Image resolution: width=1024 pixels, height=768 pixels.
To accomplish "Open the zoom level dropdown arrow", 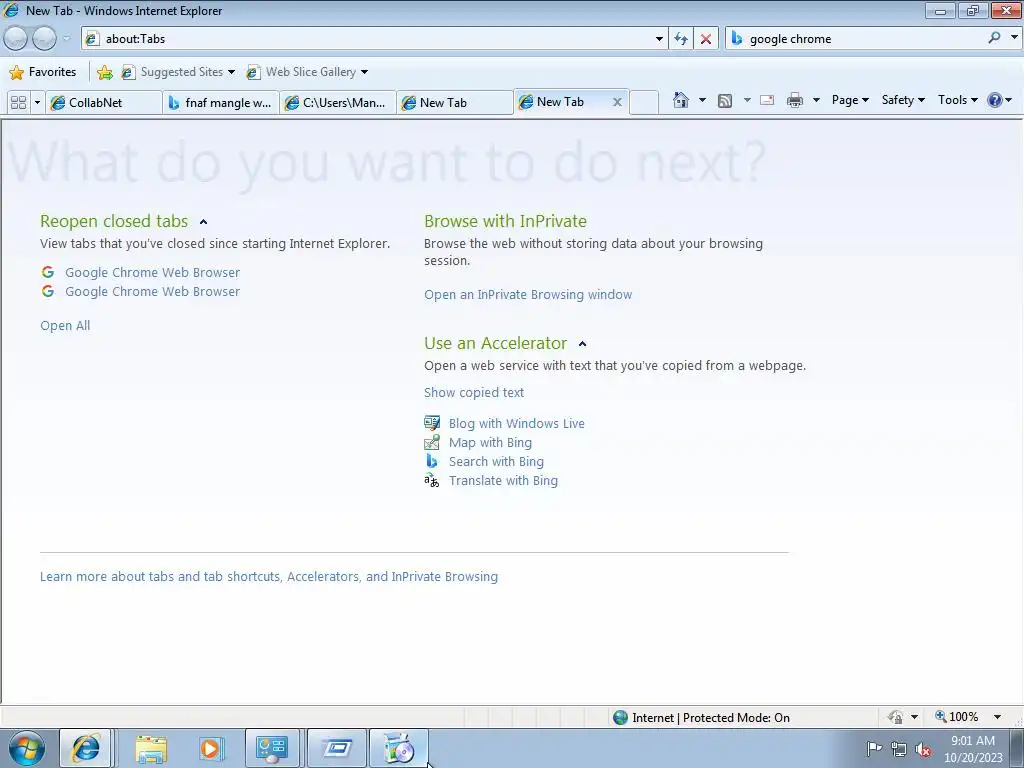I will [x=997, y=717].
